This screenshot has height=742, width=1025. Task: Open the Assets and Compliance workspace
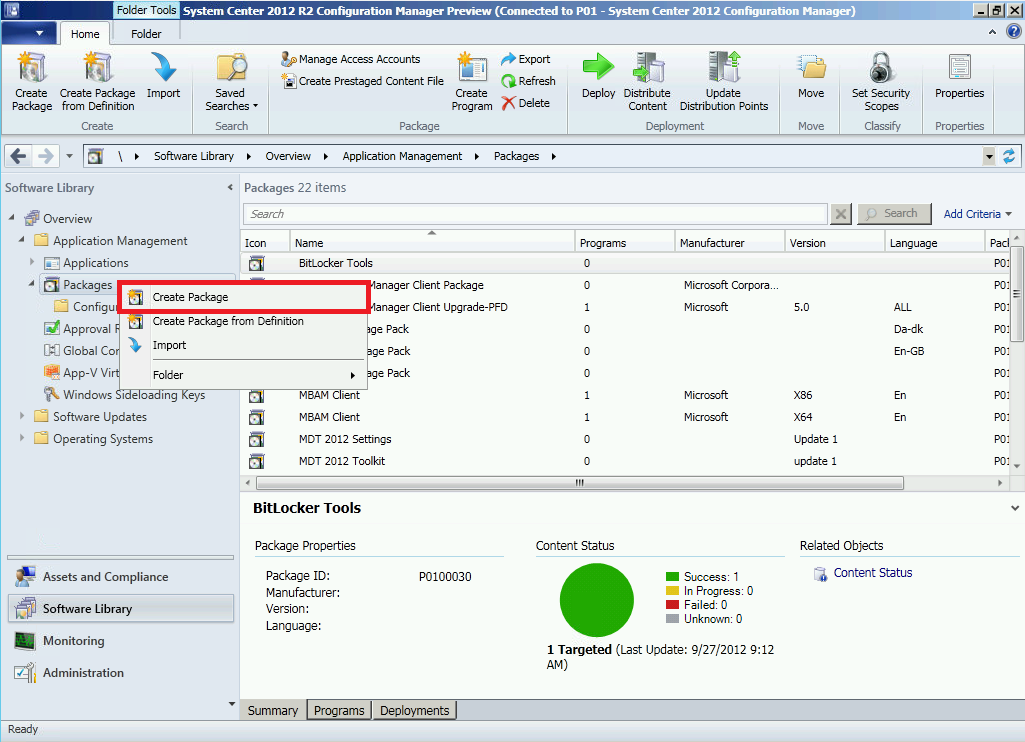(121, 577)
